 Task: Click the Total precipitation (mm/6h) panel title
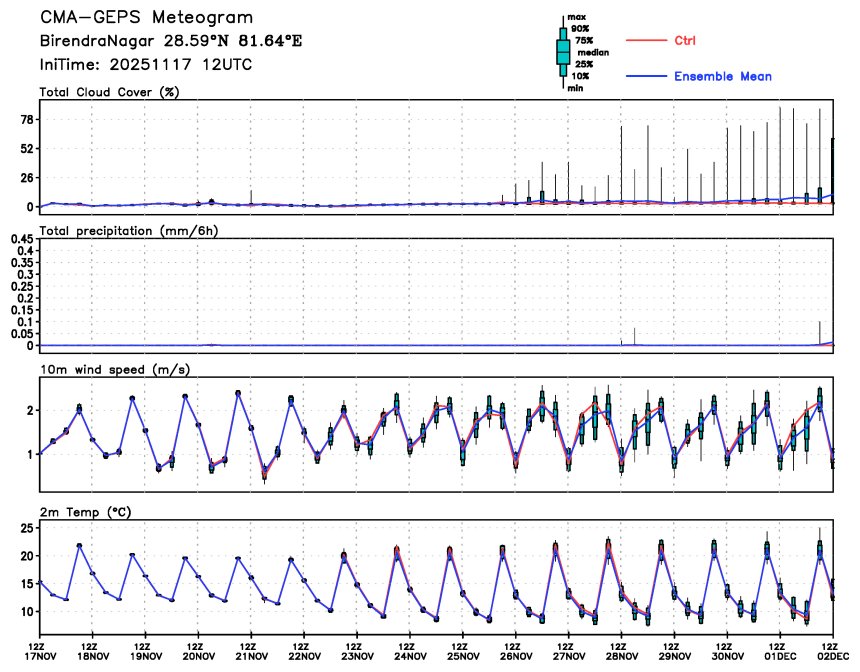pyautogui.click(x=129, y=231)
